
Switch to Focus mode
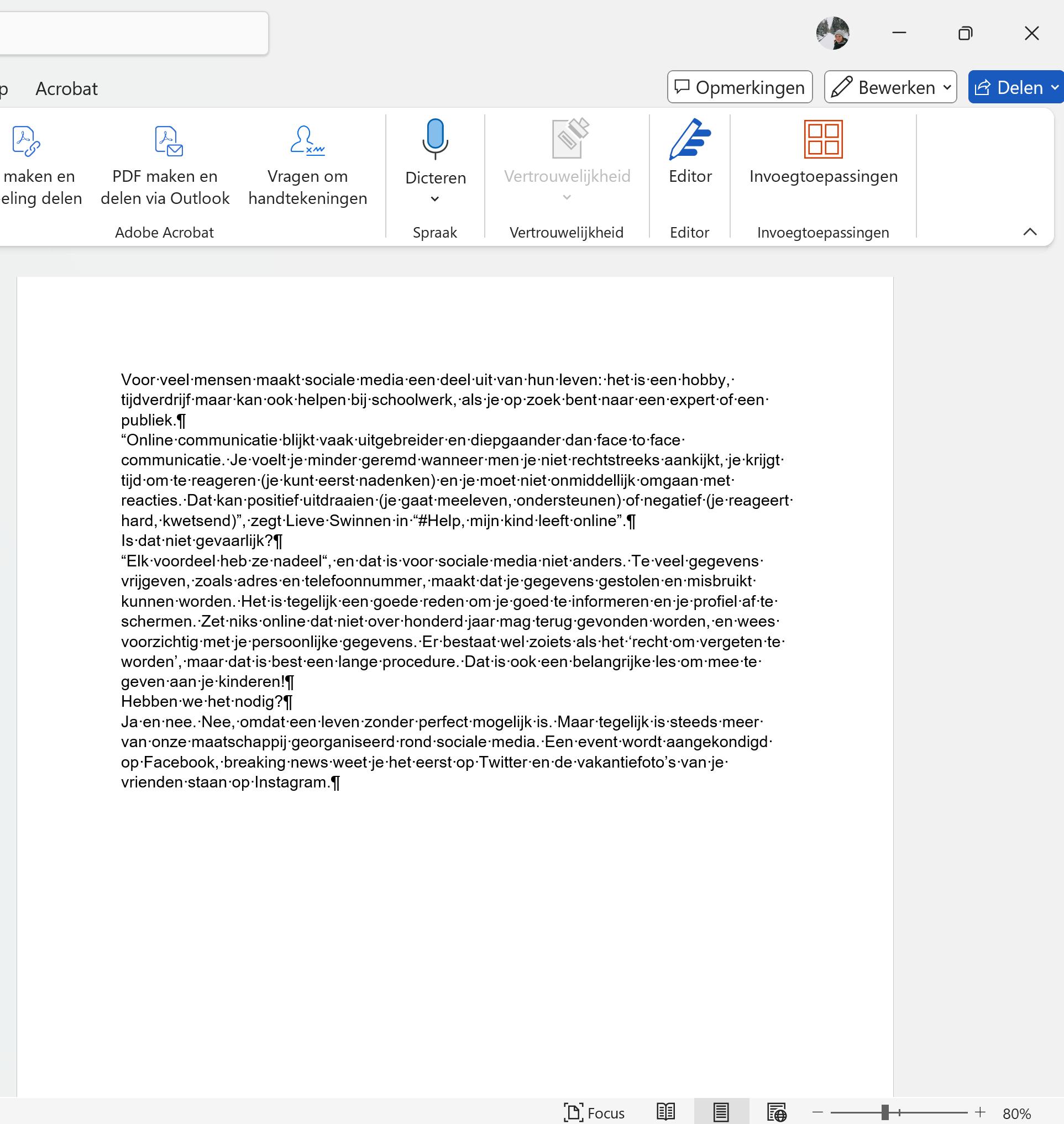point(594,1112)
